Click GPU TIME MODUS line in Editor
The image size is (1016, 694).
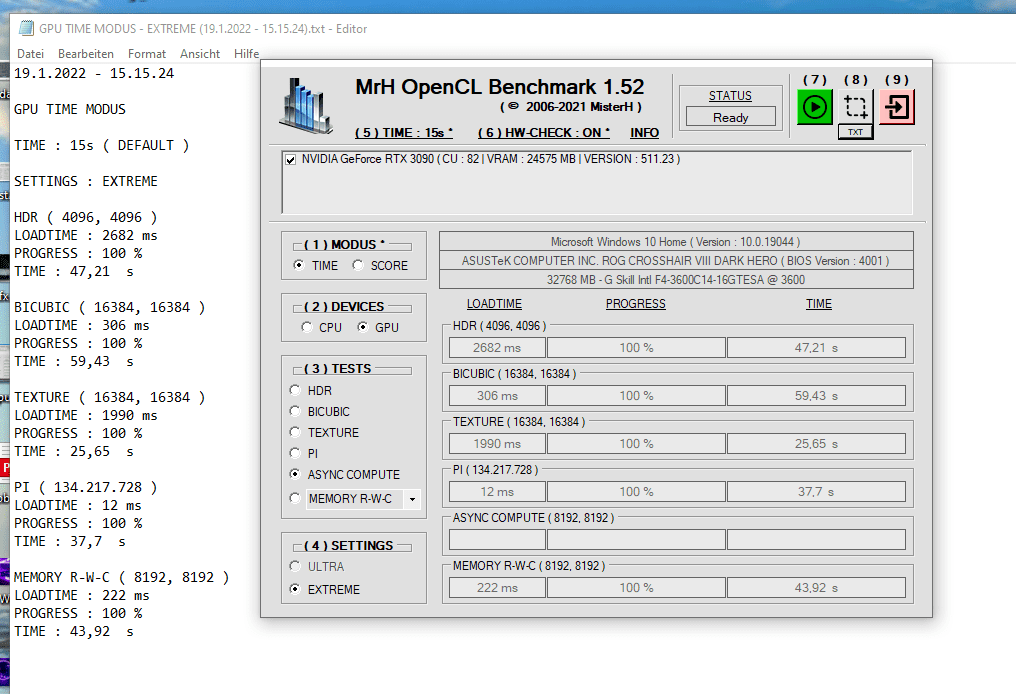[70, 109]
